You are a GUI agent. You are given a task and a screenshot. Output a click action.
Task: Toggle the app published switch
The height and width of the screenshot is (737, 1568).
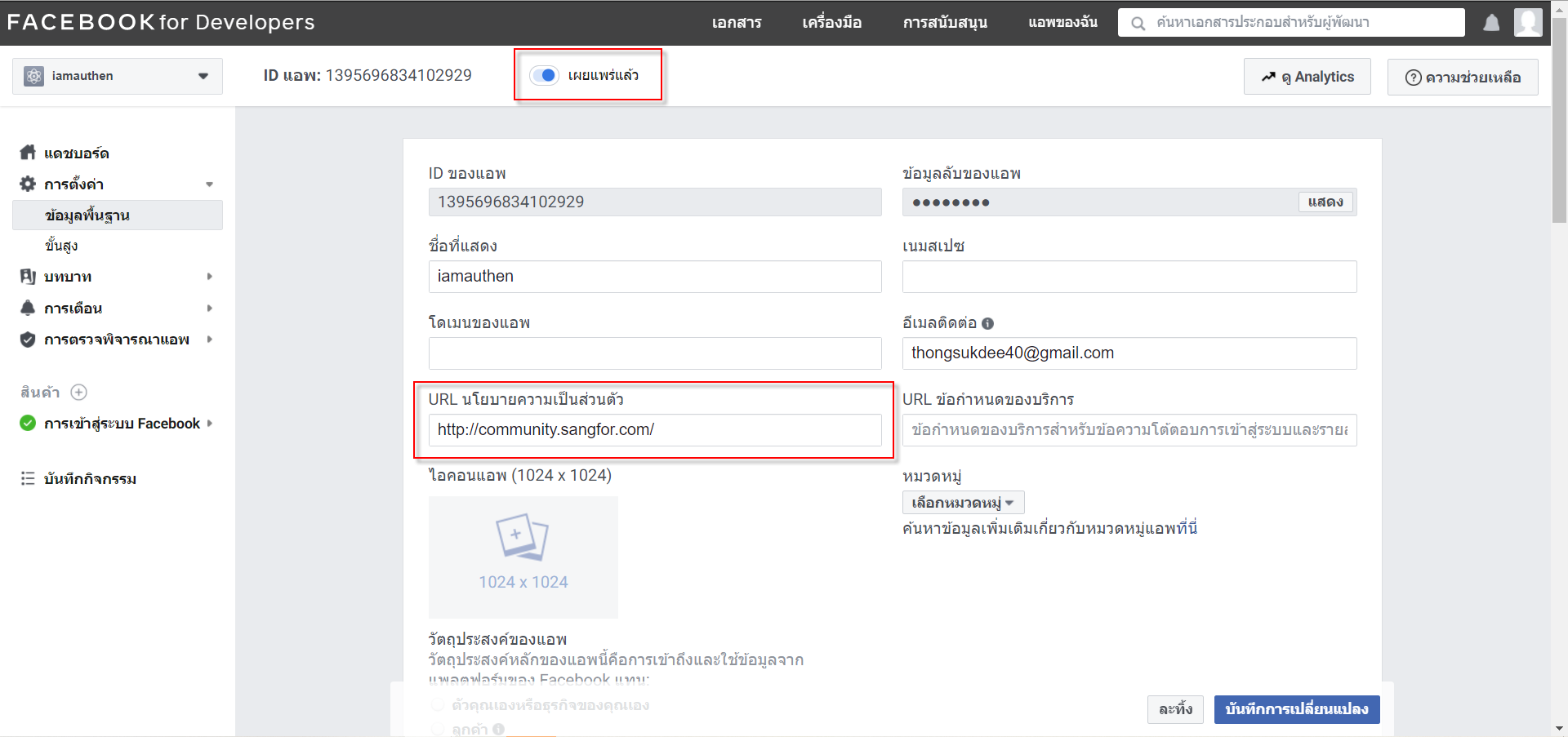(x=544, y=75)
